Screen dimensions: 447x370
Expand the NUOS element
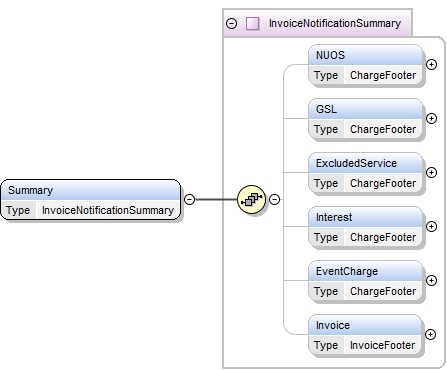click(x=431, y=64)
